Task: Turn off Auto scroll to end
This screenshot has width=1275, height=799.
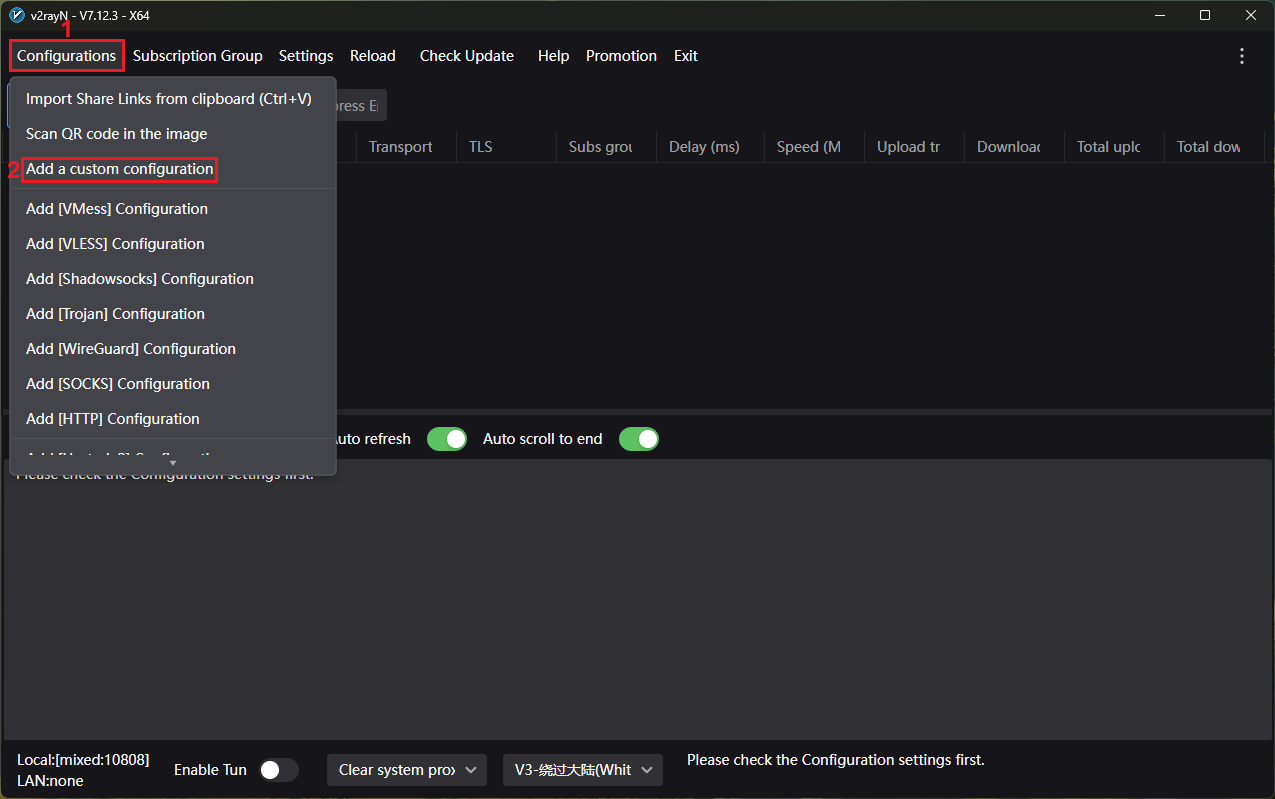Action: pyautogui.click(x=638, y=439)
